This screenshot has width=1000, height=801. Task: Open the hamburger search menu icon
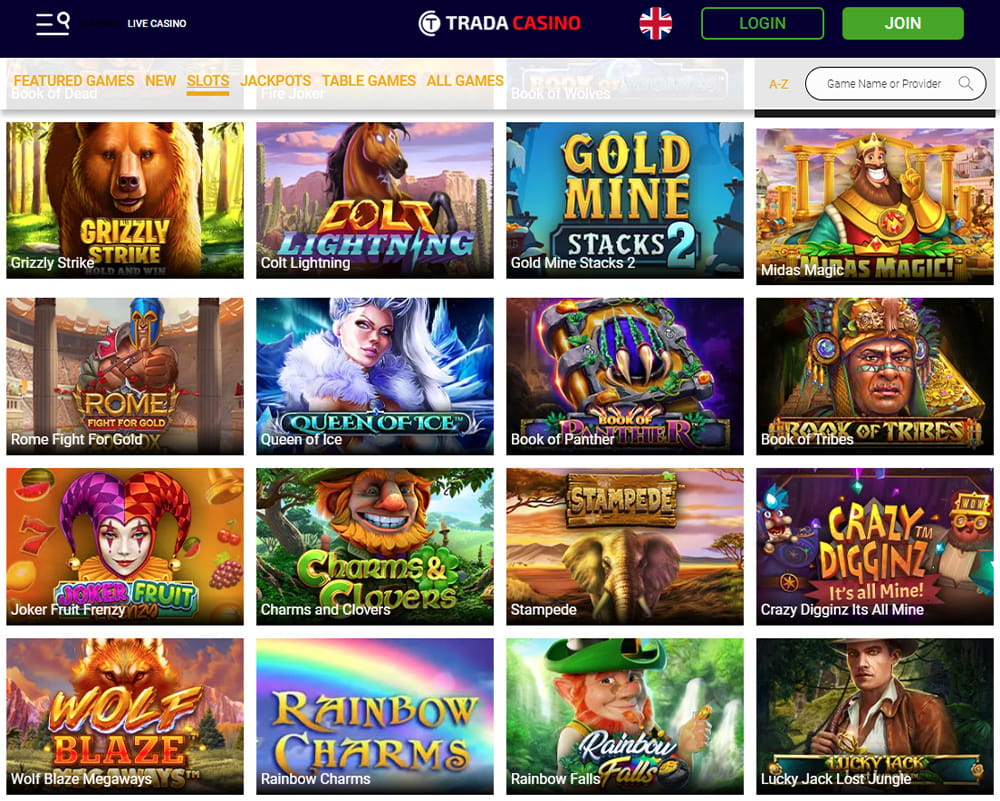[53, 23]
